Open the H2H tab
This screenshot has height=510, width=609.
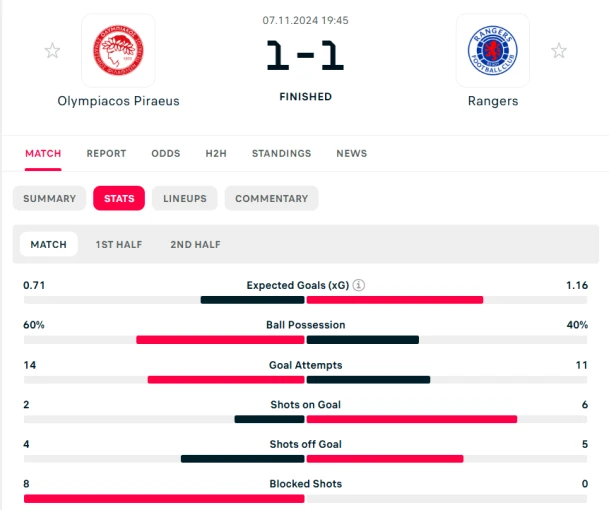click(x=216, y=153)
